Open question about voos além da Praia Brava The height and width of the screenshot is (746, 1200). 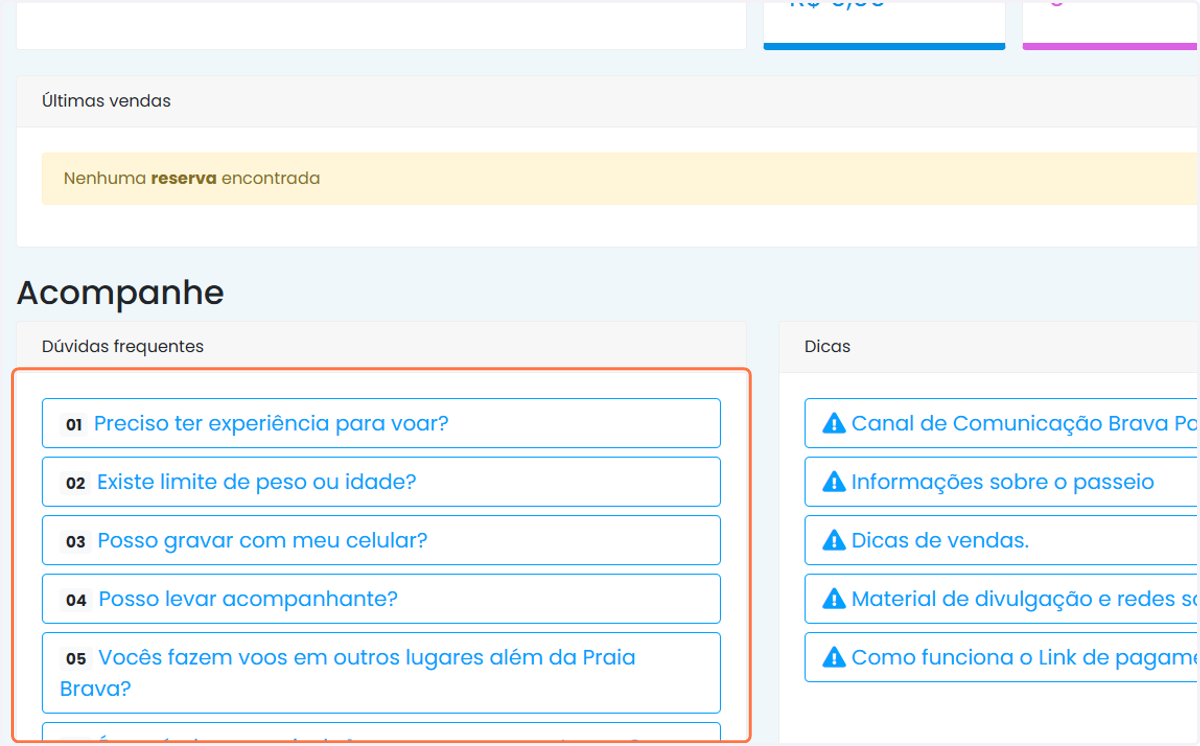(381, 673)
